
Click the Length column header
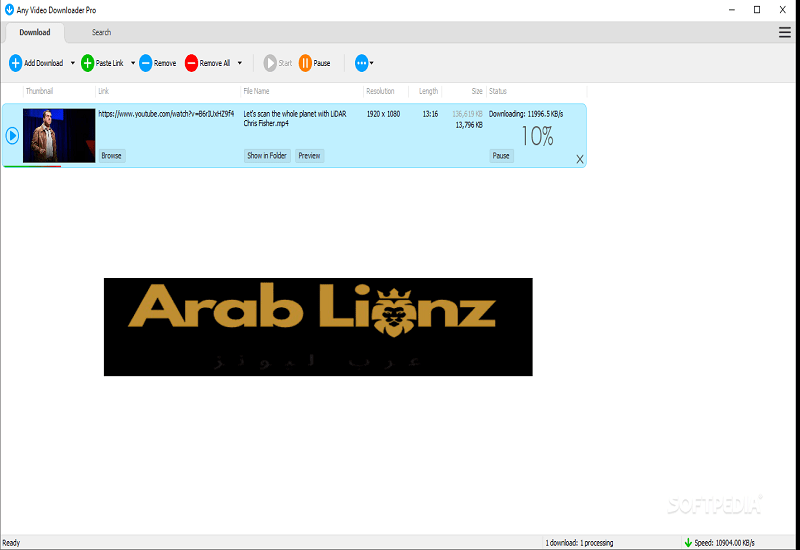click(x=428, y=91)
